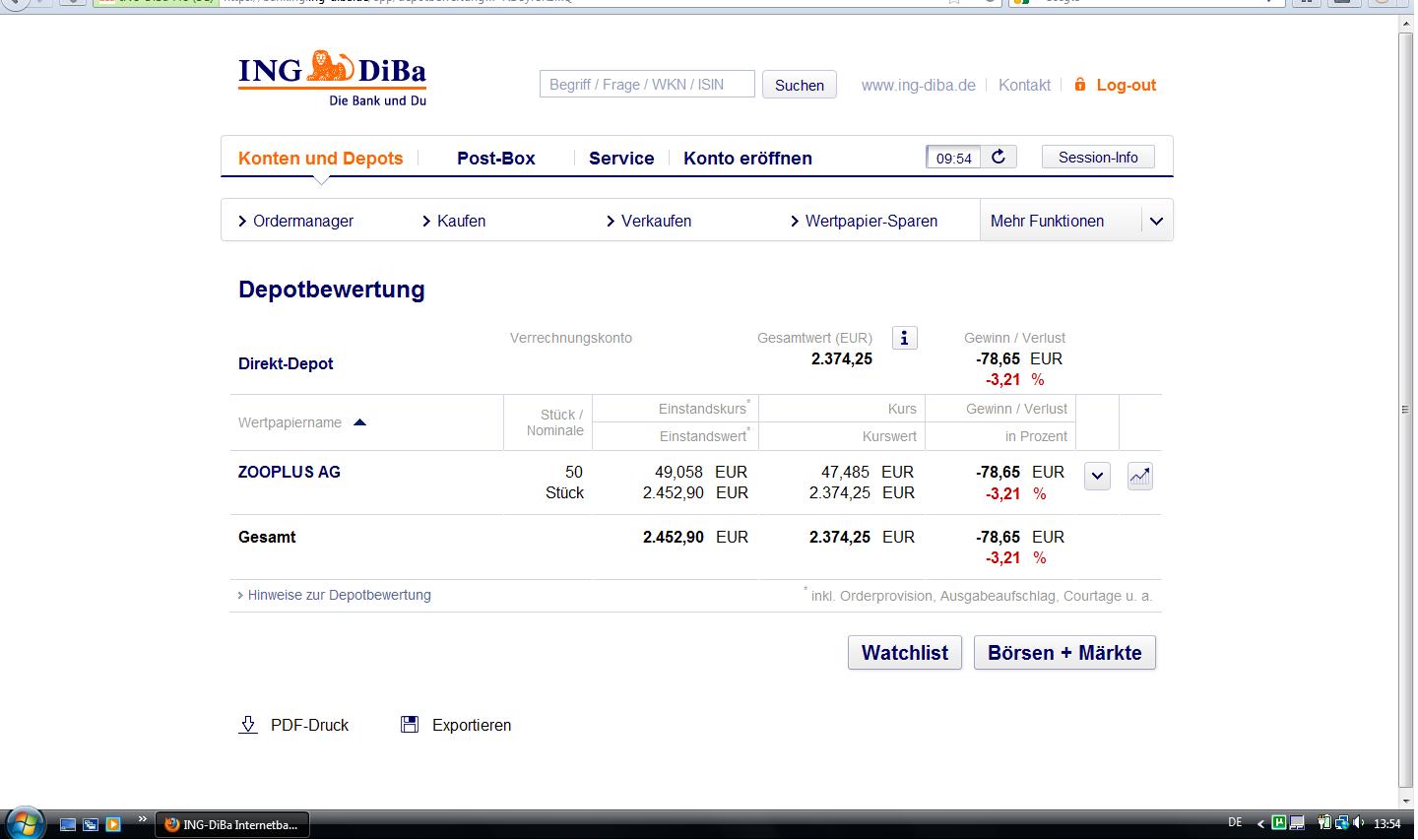This screenshot has height=840, width=1418.
Task: Click the ZOOPLUS AG Einstandskurs value 49,058
Action: click(x=678, y=472)
